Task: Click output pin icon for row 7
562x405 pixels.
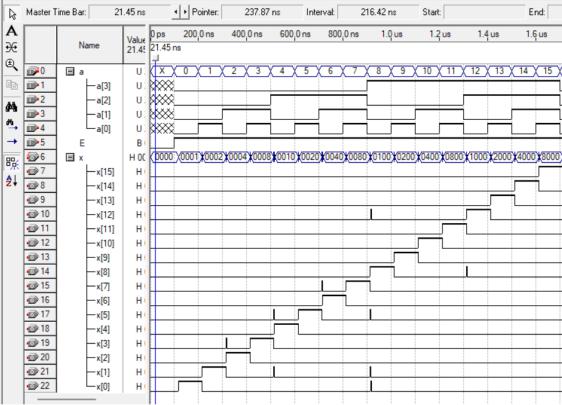Action: click(x=33, y=171)
